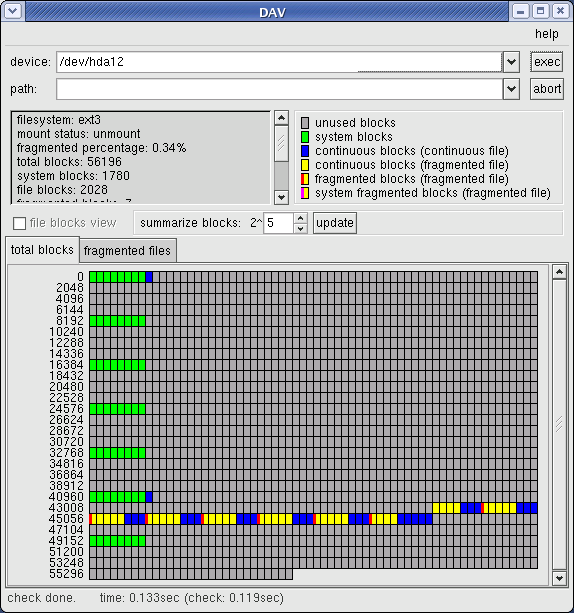This screenshot has height=613, width=574.
Task: Toggle the file blocks view checkbox
Action: (20, 224)
